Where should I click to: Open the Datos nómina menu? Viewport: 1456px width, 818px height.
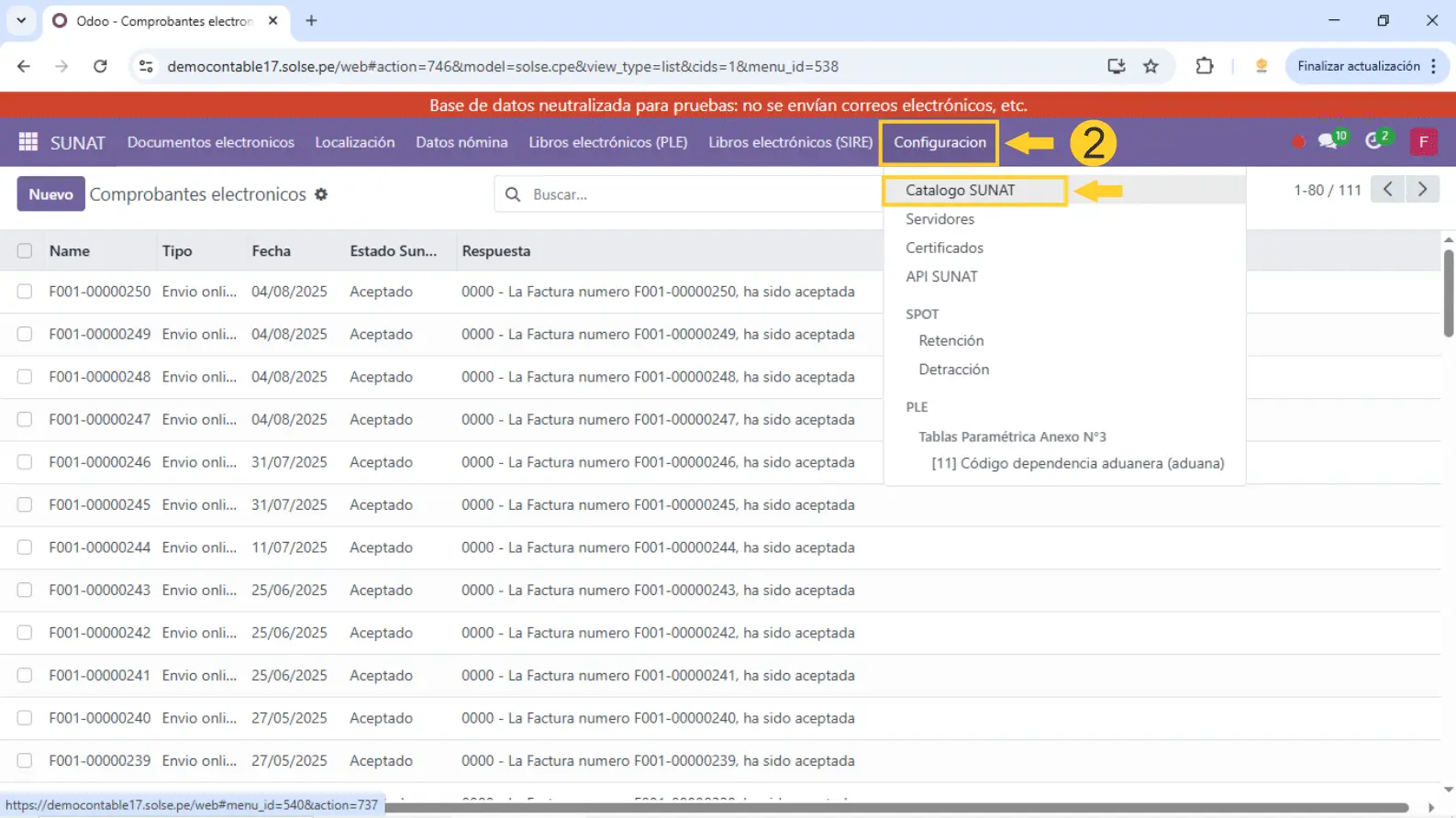pyautogui.click(x=461, y=142)
